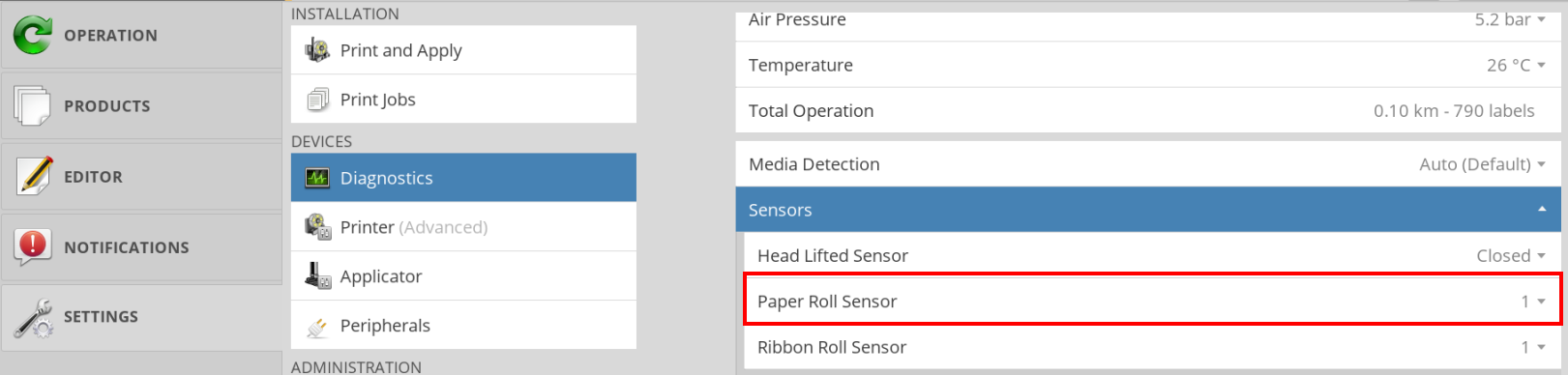This screenshot has height=375, width=1568.
Task: Collapse the Sensors section header
Action: coord(1148,210)
